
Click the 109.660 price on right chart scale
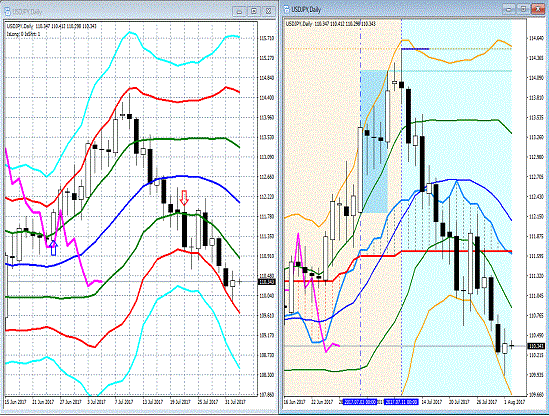click(535, 394)
